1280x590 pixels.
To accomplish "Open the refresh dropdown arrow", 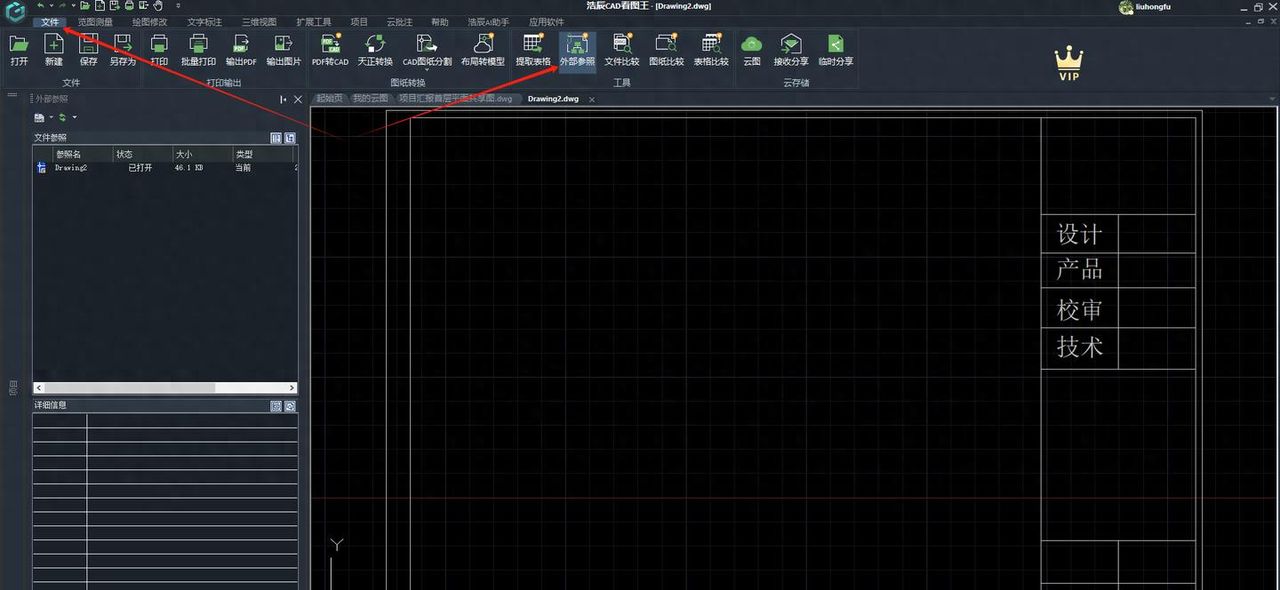I will tap(74, 118).
